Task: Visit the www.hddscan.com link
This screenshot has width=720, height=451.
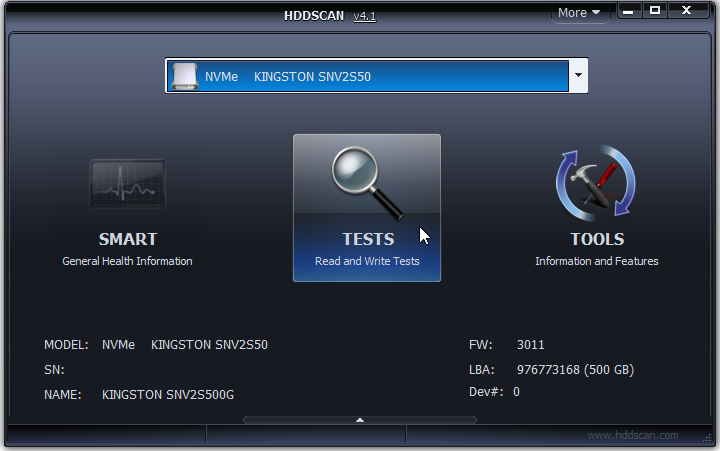Action: tap(633, 435)
